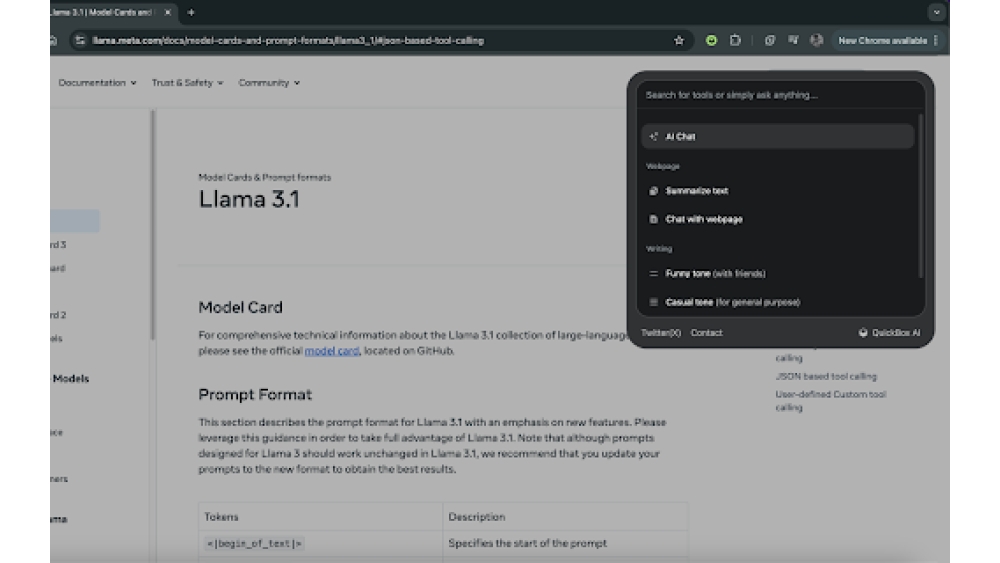This screenshot has width=1000, height=563.
Task: Click the address bar URL
Action: (x=288, y=41)
